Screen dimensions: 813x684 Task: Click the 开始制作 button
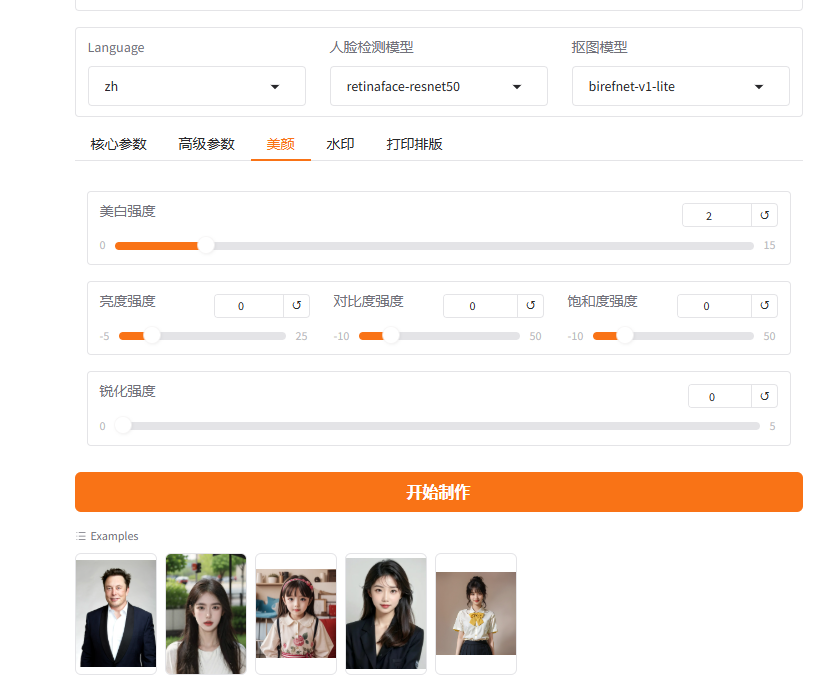[x=439, y=492]
